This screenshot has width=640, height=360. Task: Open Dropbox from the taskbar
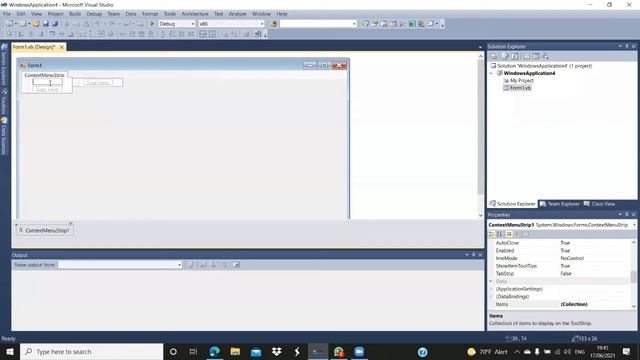(x=277, y=351)
